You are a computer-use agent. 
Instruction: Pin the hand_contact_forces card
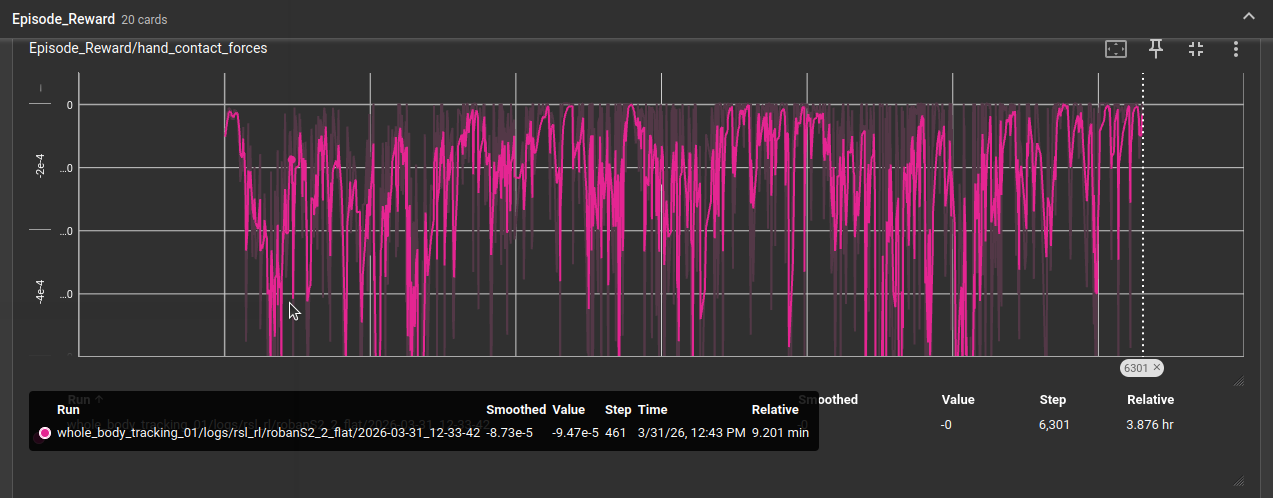tap(1156, 49)
